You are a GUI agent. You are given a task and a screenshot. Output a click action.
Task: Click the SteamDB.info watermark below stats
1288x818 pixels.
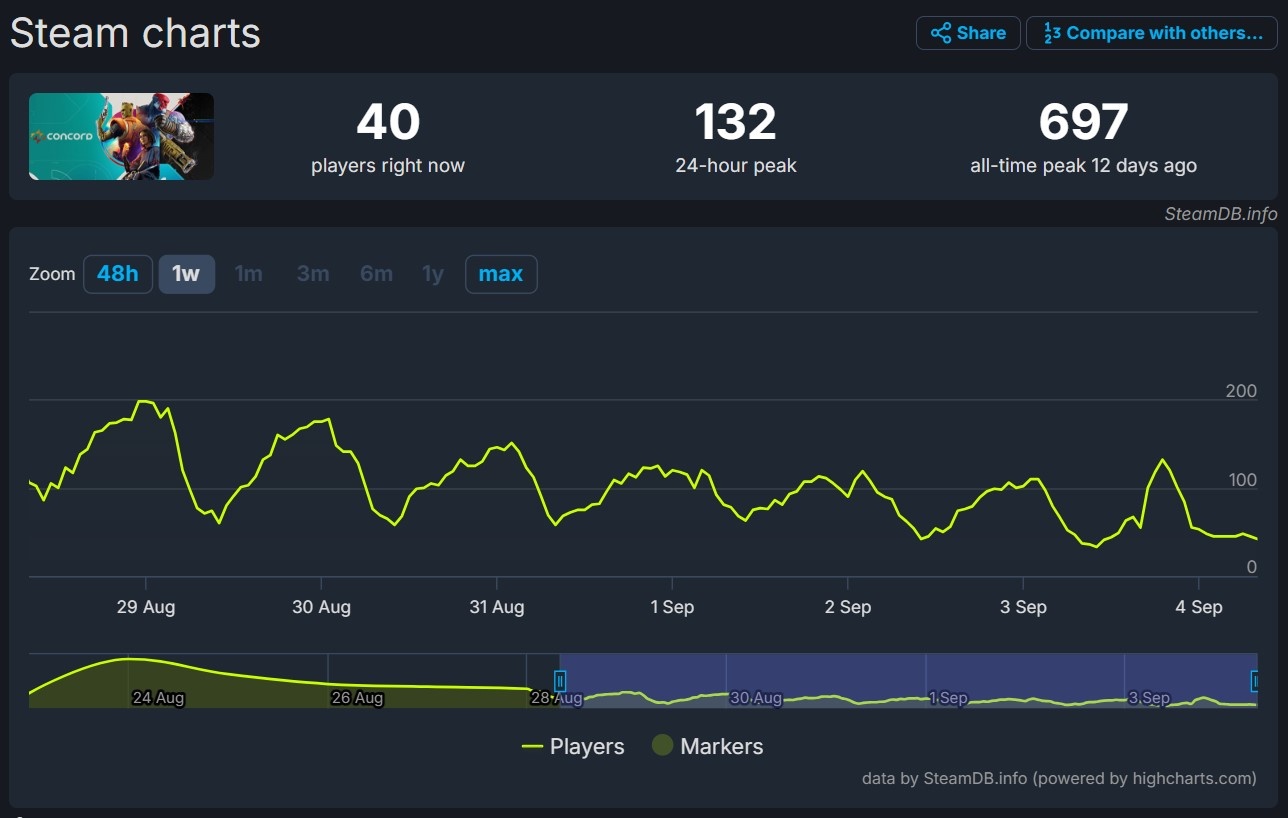tap(1220, 214)
